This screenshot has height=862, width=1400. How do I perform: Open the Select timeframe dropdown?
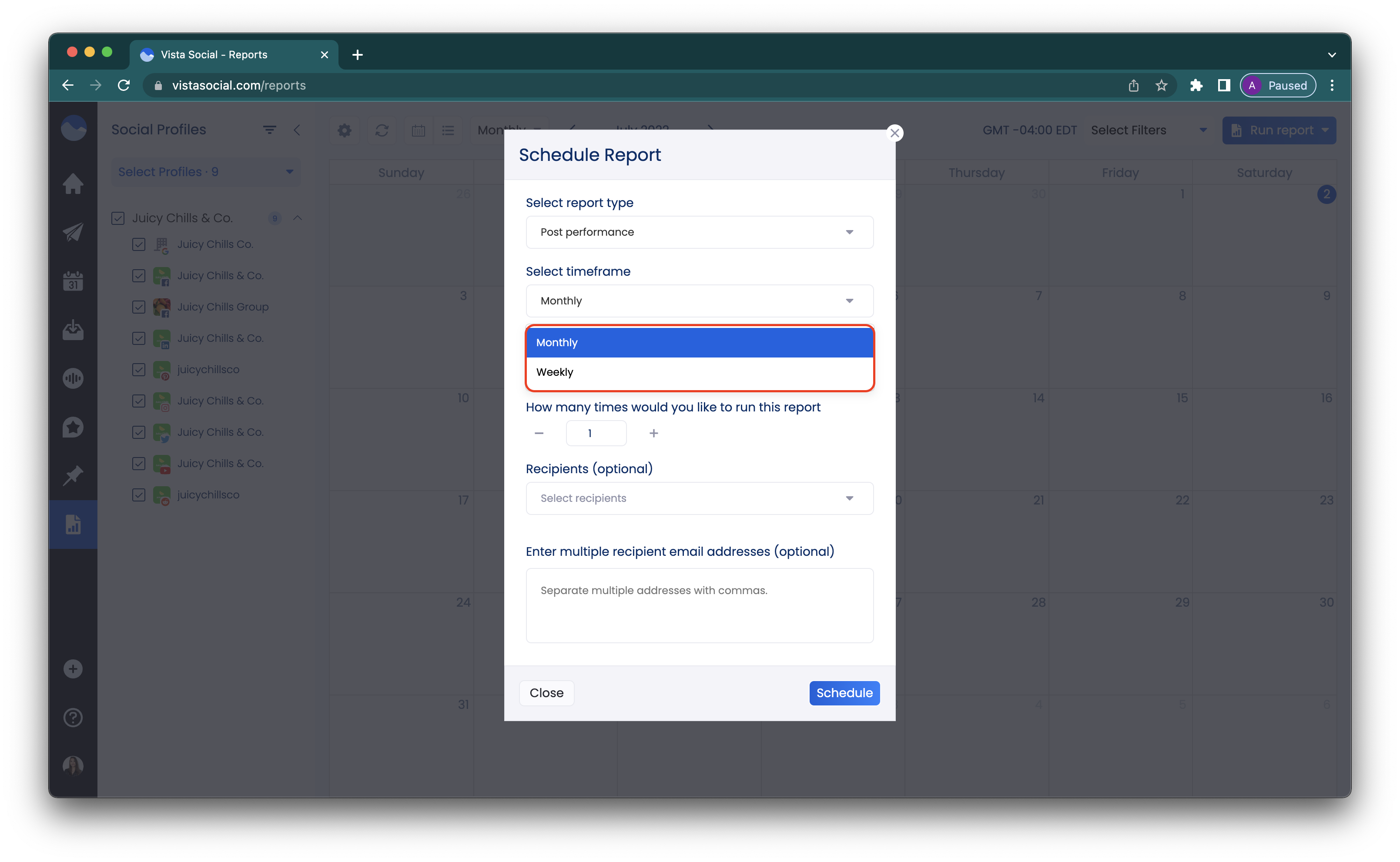699,301
